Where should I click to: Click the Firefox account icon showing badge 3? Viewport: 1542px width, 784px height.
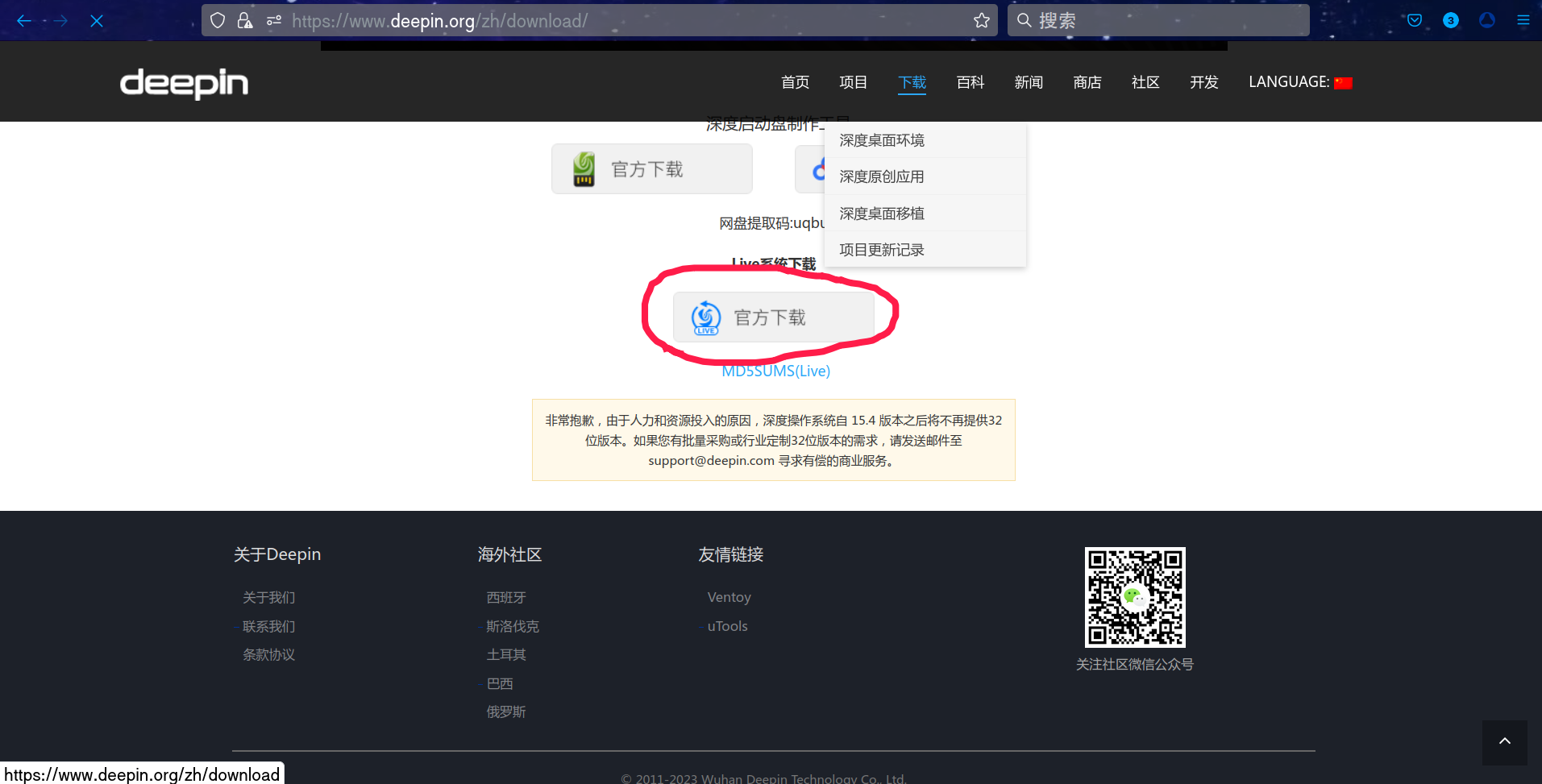(1450, 20)
